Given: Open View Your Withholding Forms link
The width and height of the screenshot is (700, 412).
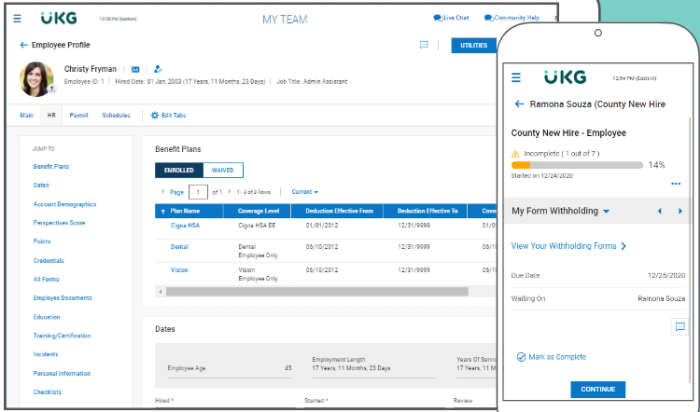Looking at the screenshot, I should tap(568, 246).
